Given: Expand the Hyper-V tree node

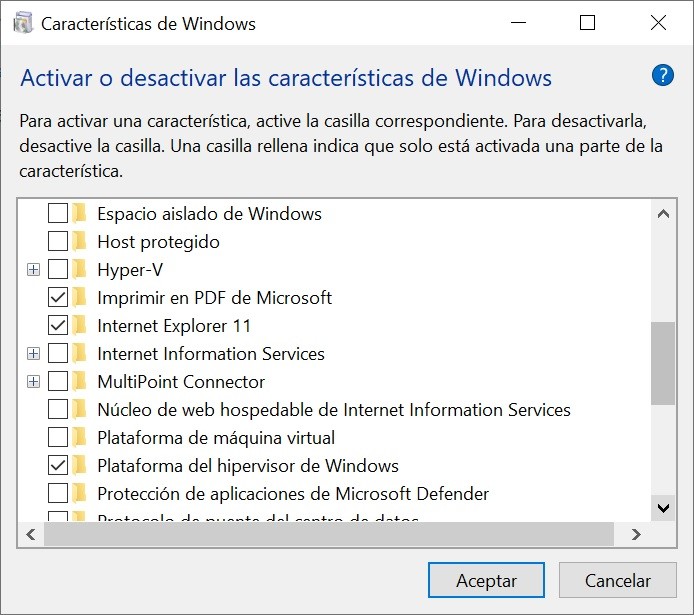Looking at the screenshot, I should pyautogui.click(x=33, y=269).
